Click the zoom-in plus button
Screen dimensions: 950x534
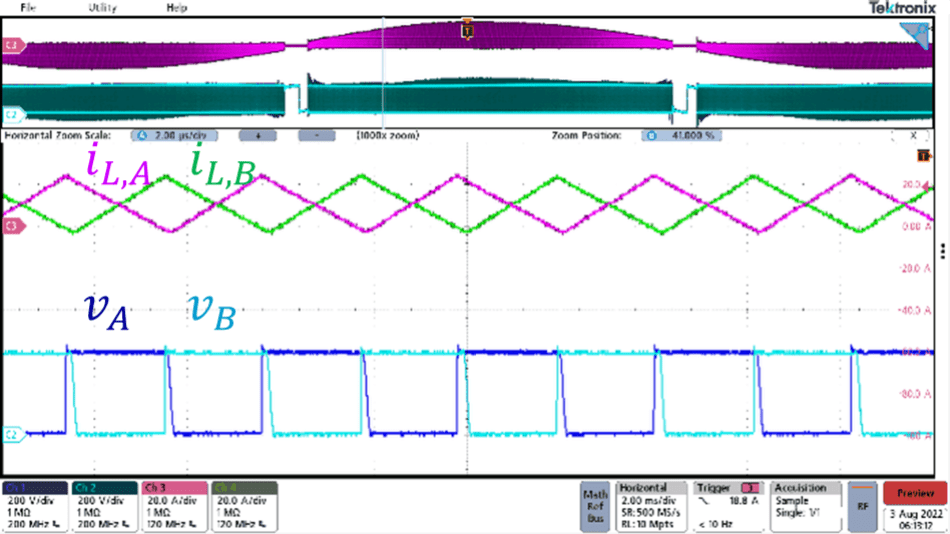point(258,135)
